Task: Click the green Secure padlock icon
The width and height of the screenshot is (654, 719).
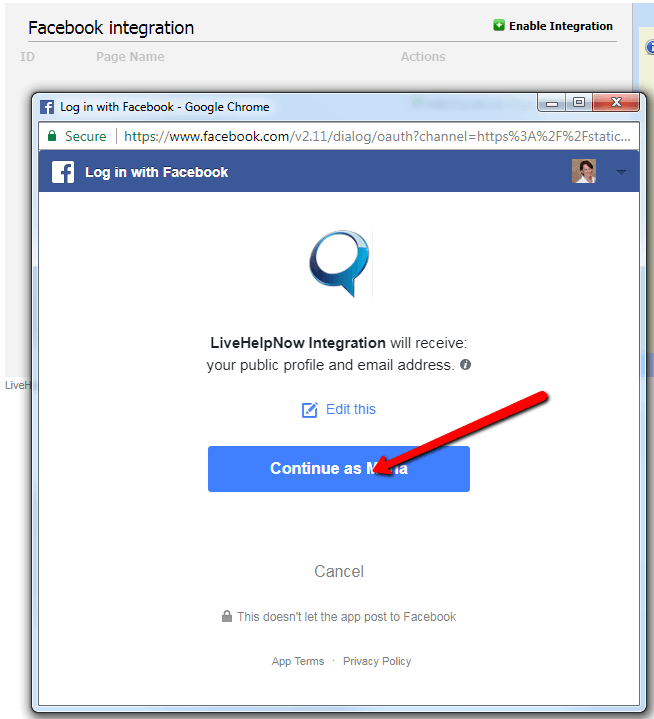Action: pyautogui.click(x=52, y=136)
